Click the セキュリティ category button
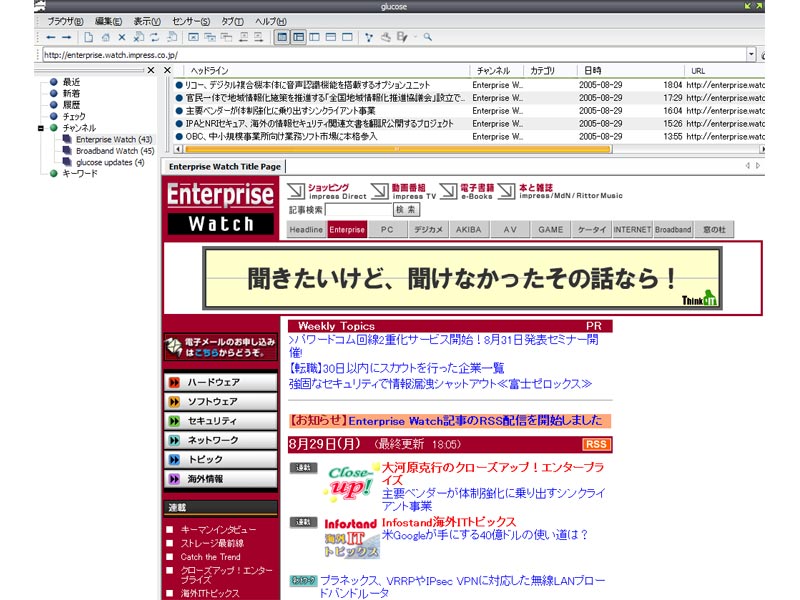The image size is (800, 600). pyautogui.click(x=220, y=421)
